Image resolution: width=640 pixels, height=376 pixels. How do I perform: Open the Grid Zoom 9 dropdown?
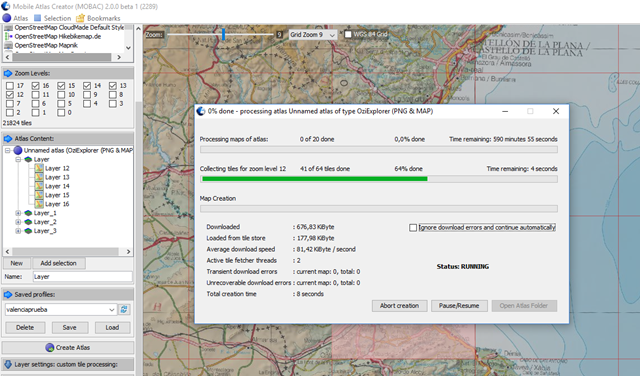coord(313,35)
